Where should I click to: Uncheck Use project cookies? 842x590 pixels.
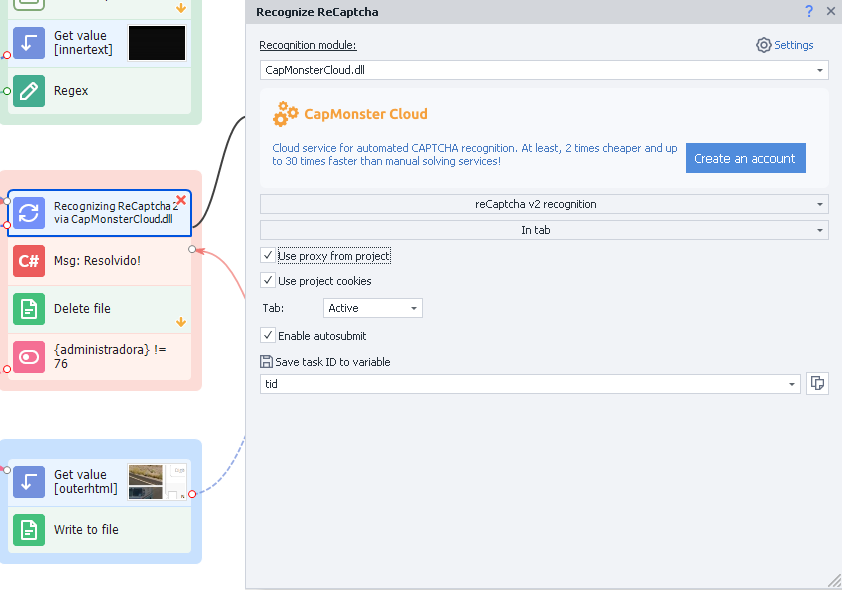pos(268,281)
